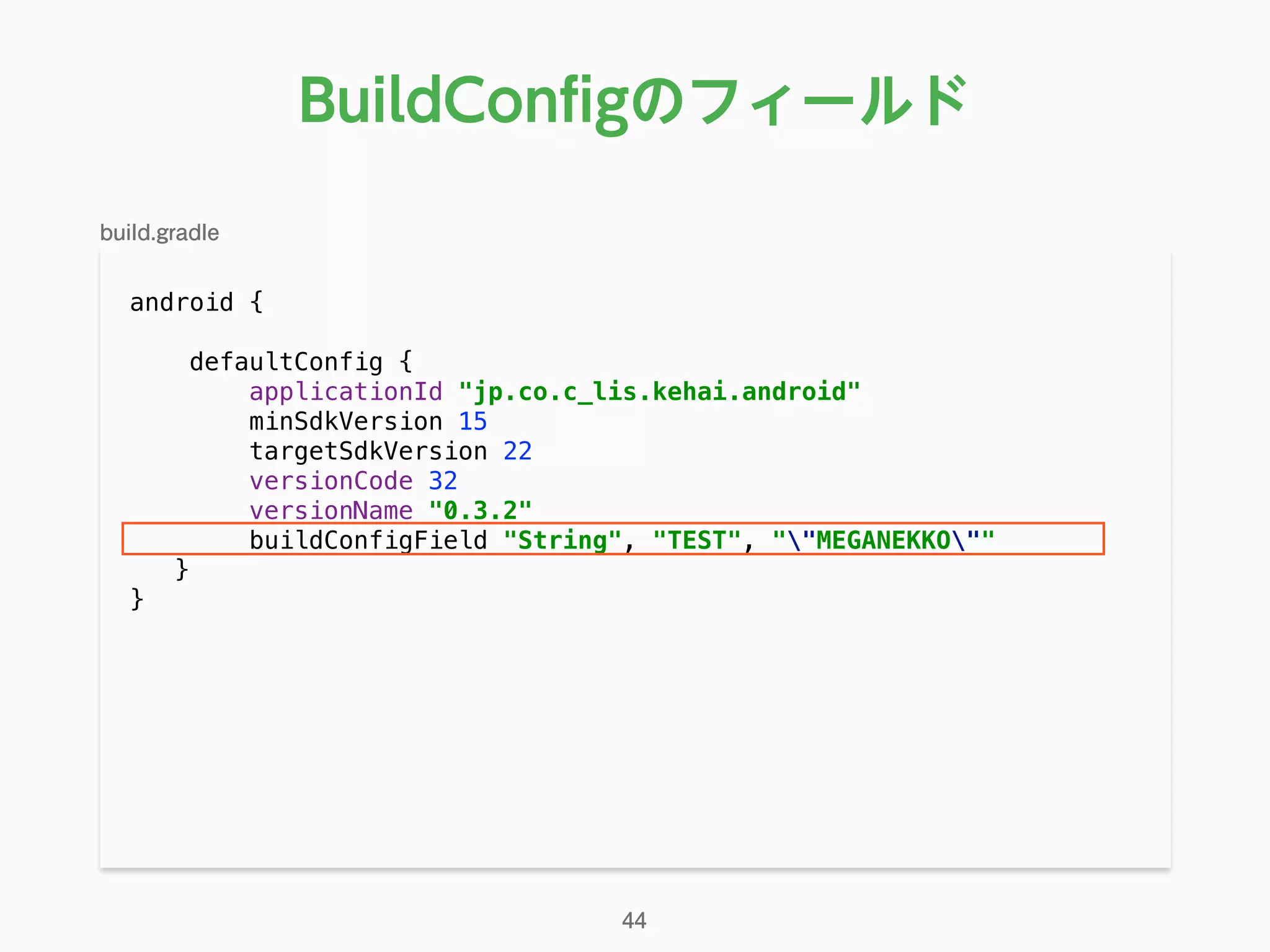Click the "targetSdkVersion" text

click(x=368, y=452)
